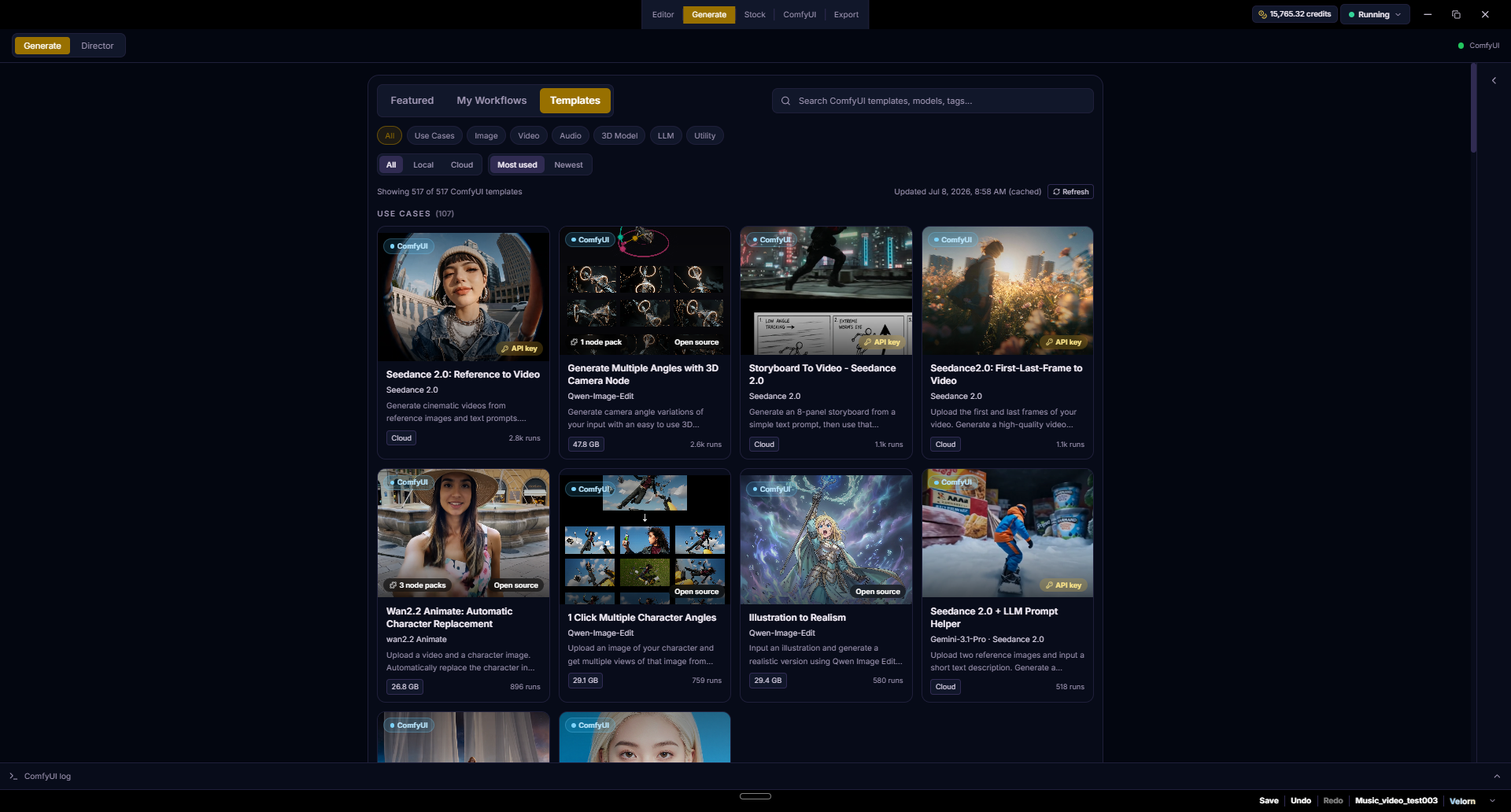Open Wan2.2 Animate Character Replacement title
Viewport: 1511px width, 812px height.
(449, 618)
